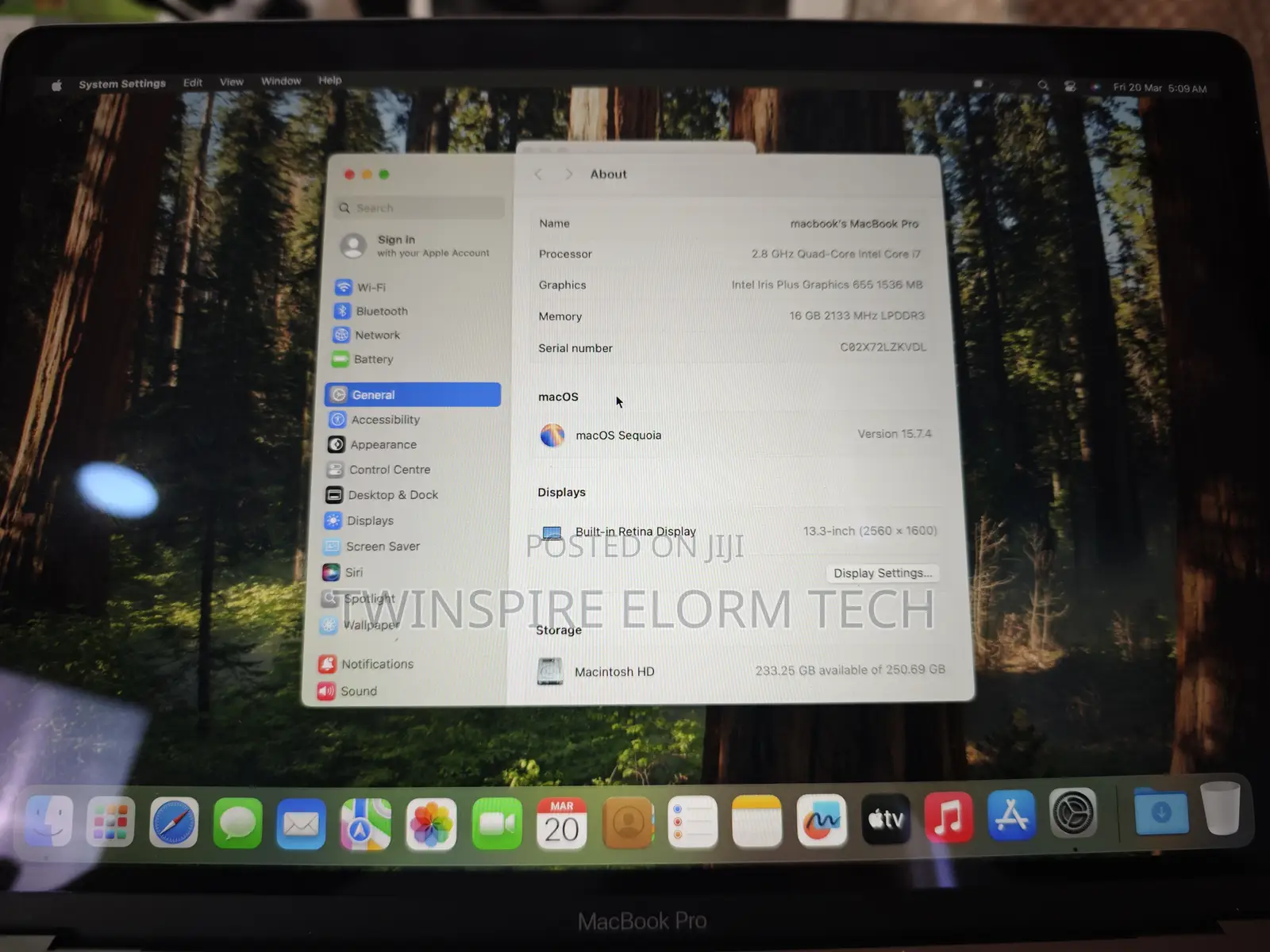Open Siri settings
Viewport: 1270px width, 952px height.
[x=342, y=572]
